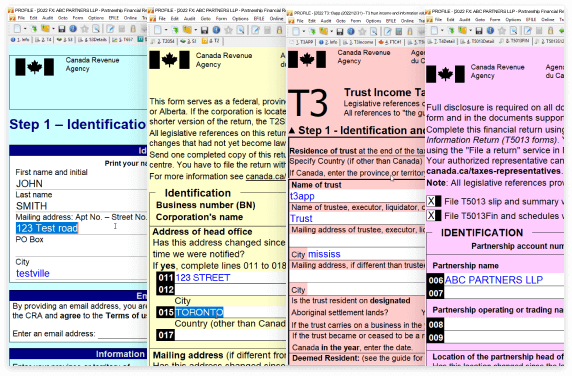Click magnifier search icon in purple T5013 window
The image size is (572, 376).
pos(514,31)
